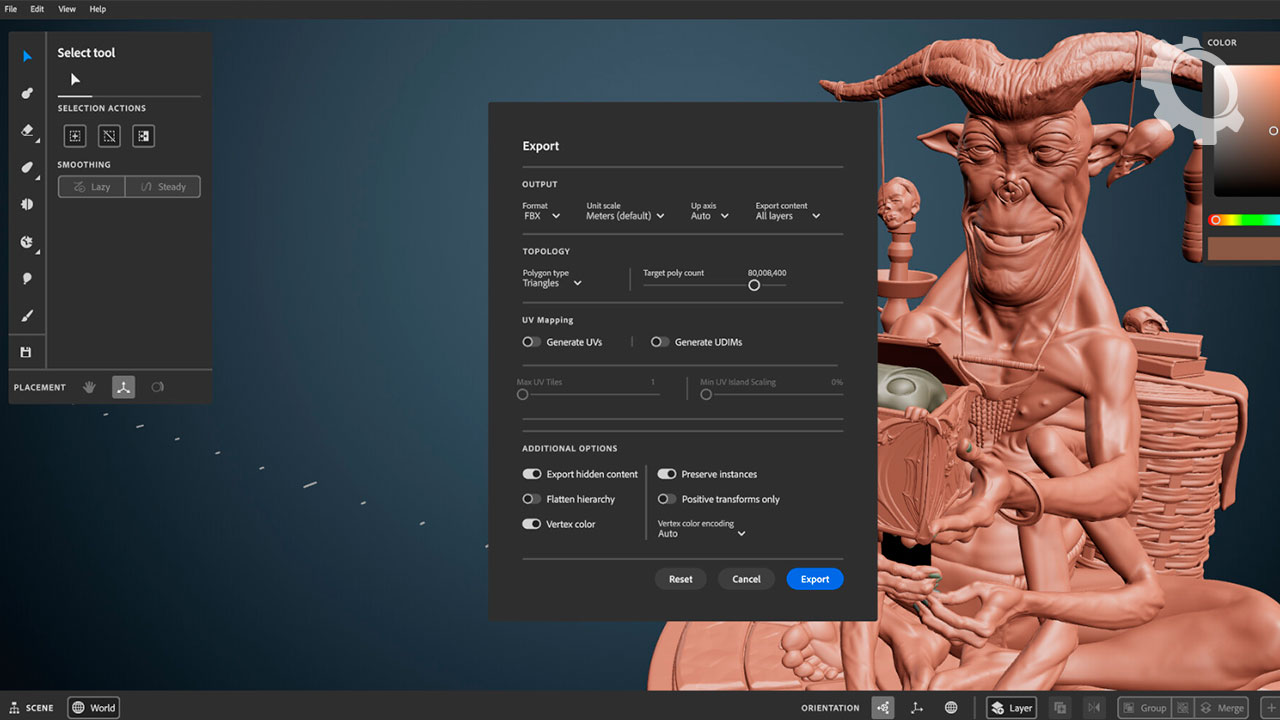Click the blue Export button
Screen dimensions: 1280x720
(814, 579)
